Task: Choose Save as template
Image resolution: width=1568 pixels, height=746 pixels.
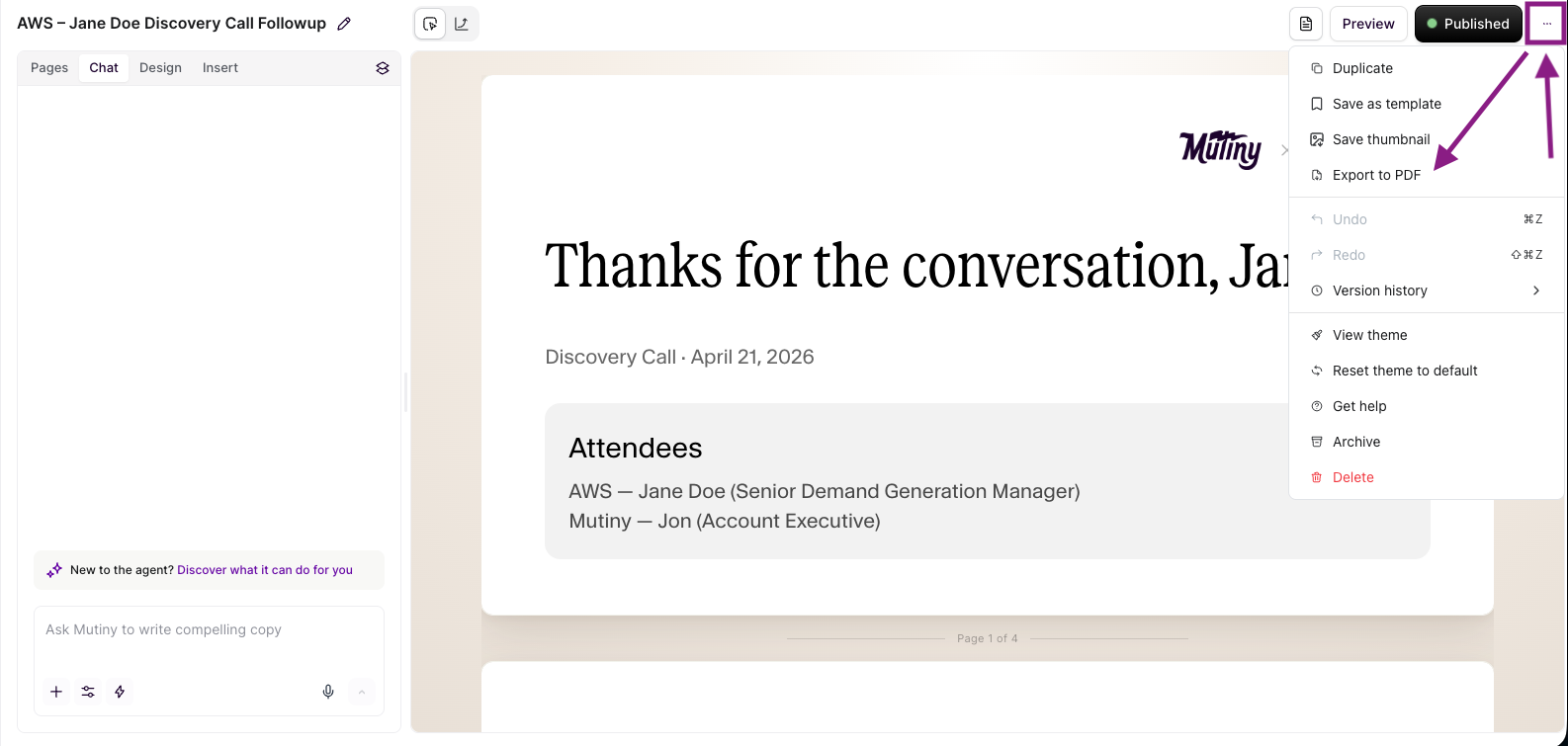Action: 1427,104
